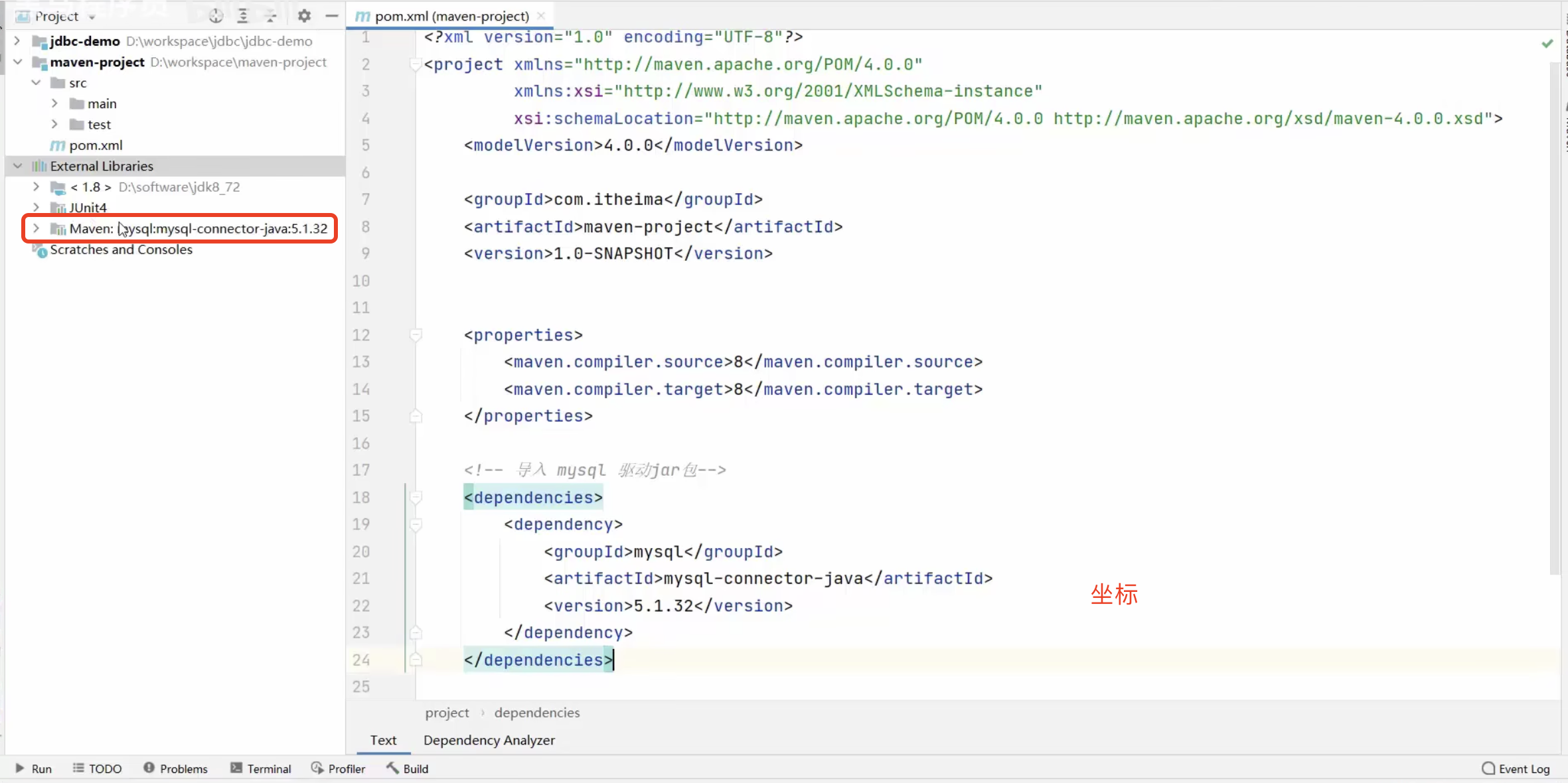Click fold end marker at line 24

pos(416,660)
